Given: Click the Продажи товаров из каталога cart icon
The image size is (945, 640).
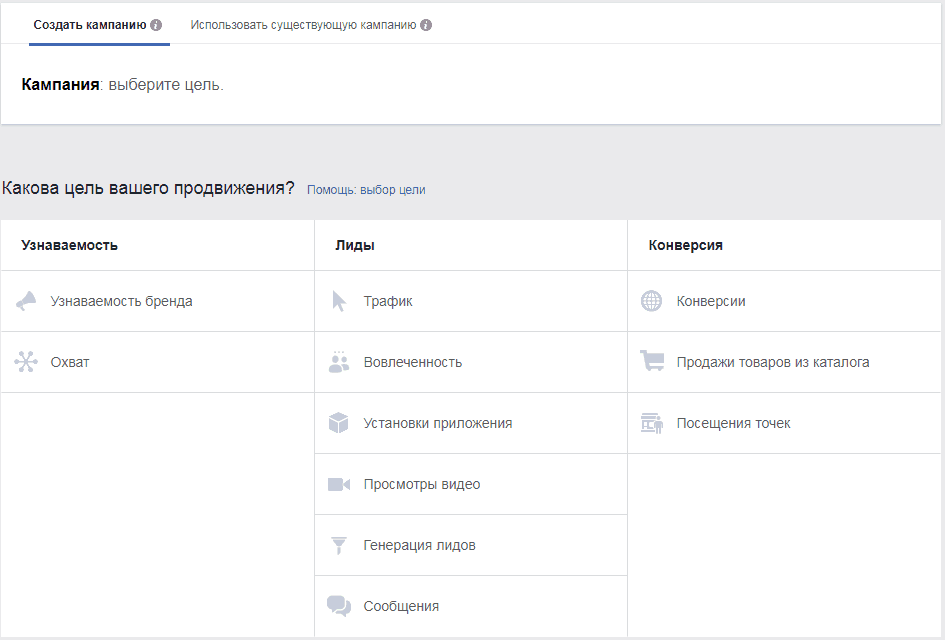Looking at the screenshot, I should tap(651, 362).
